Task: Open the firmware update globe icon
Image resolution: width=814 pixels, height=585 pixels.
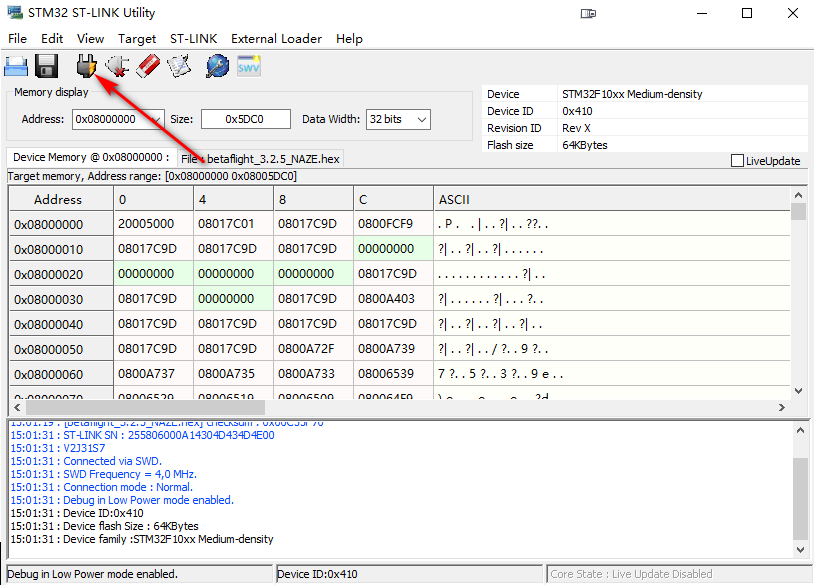Action: pyautogui.click(x=217, y=67)
